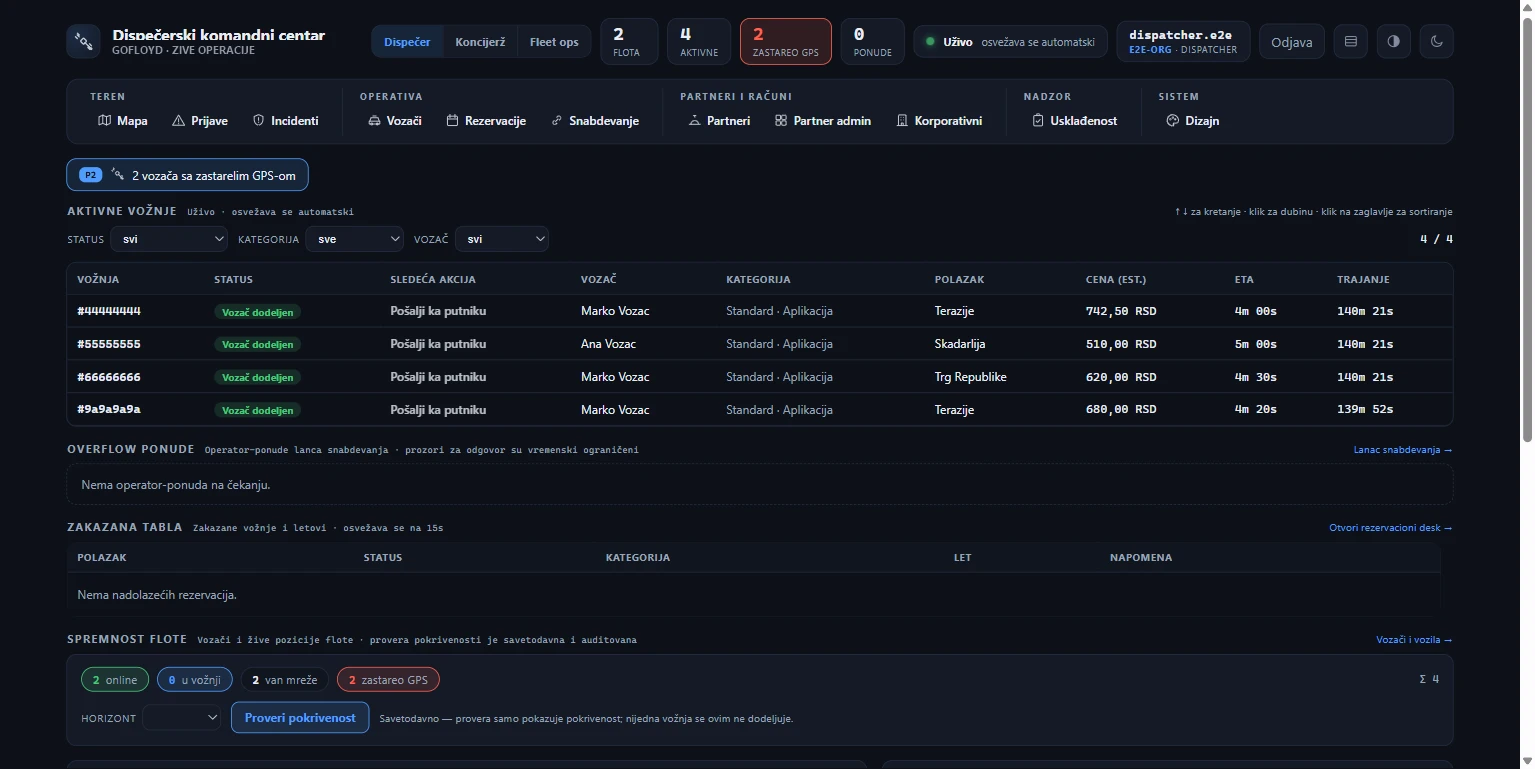This screenshot has height=769, width=1535.
Task: Switch to Koncijerž tab
Action: click(x=480, y=42)
